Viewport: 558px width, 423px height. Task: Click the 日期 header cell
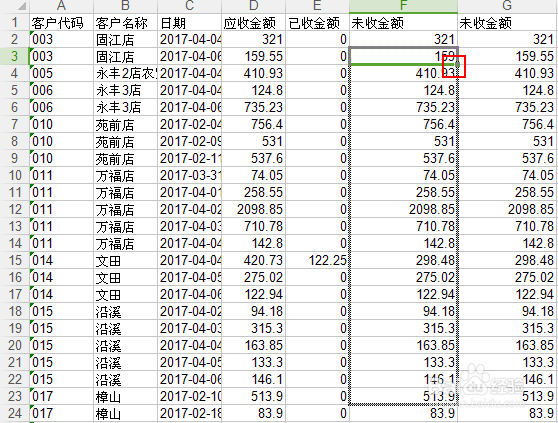[x=189, y=22]
